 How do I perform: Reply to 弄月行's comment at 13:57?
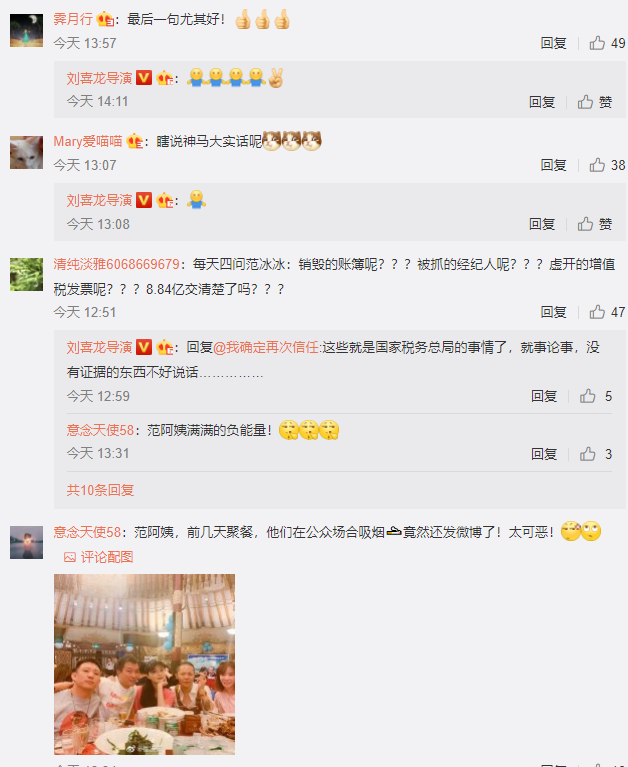point(553,43)
